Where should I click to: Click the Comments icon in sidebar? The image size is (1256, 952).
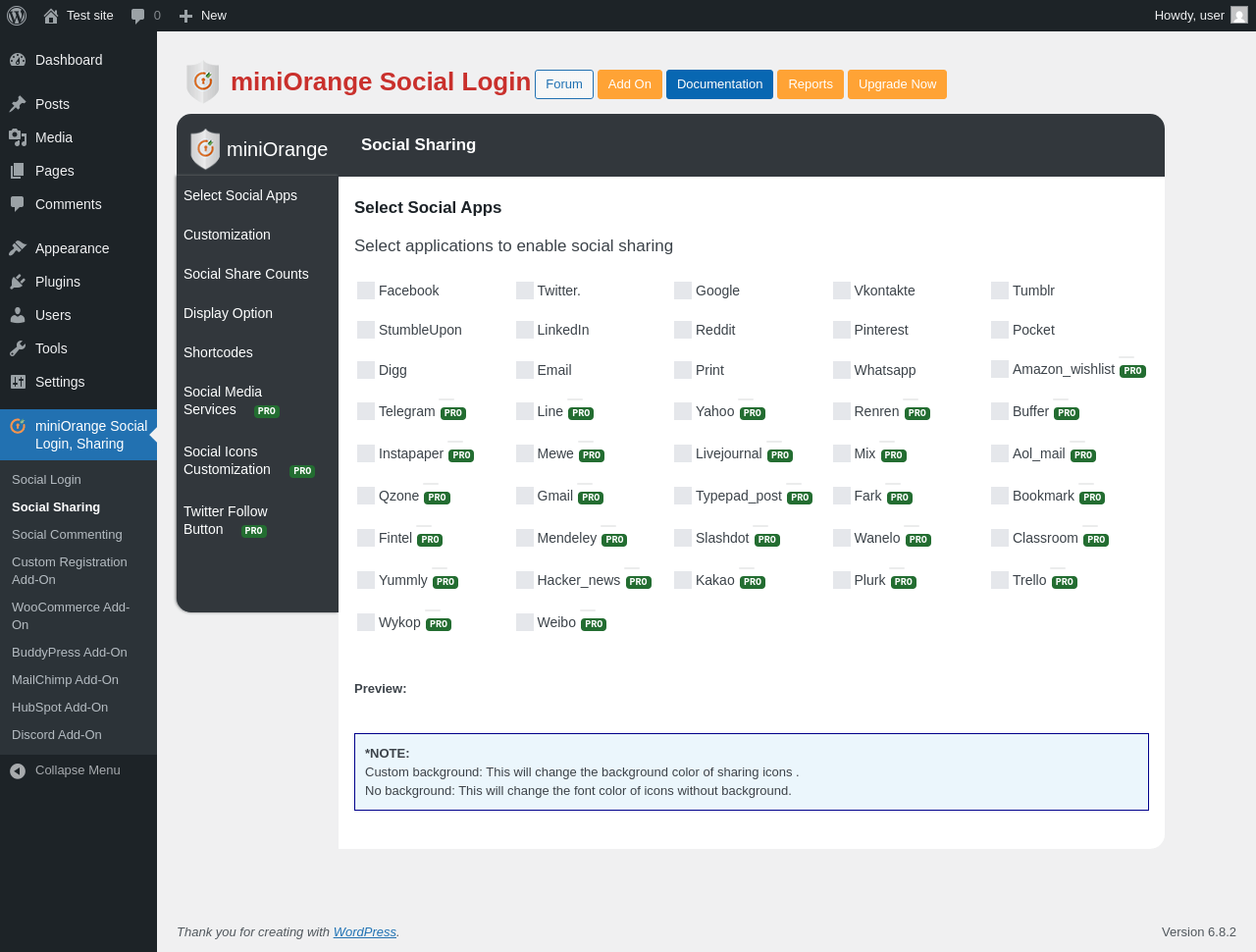18,204
